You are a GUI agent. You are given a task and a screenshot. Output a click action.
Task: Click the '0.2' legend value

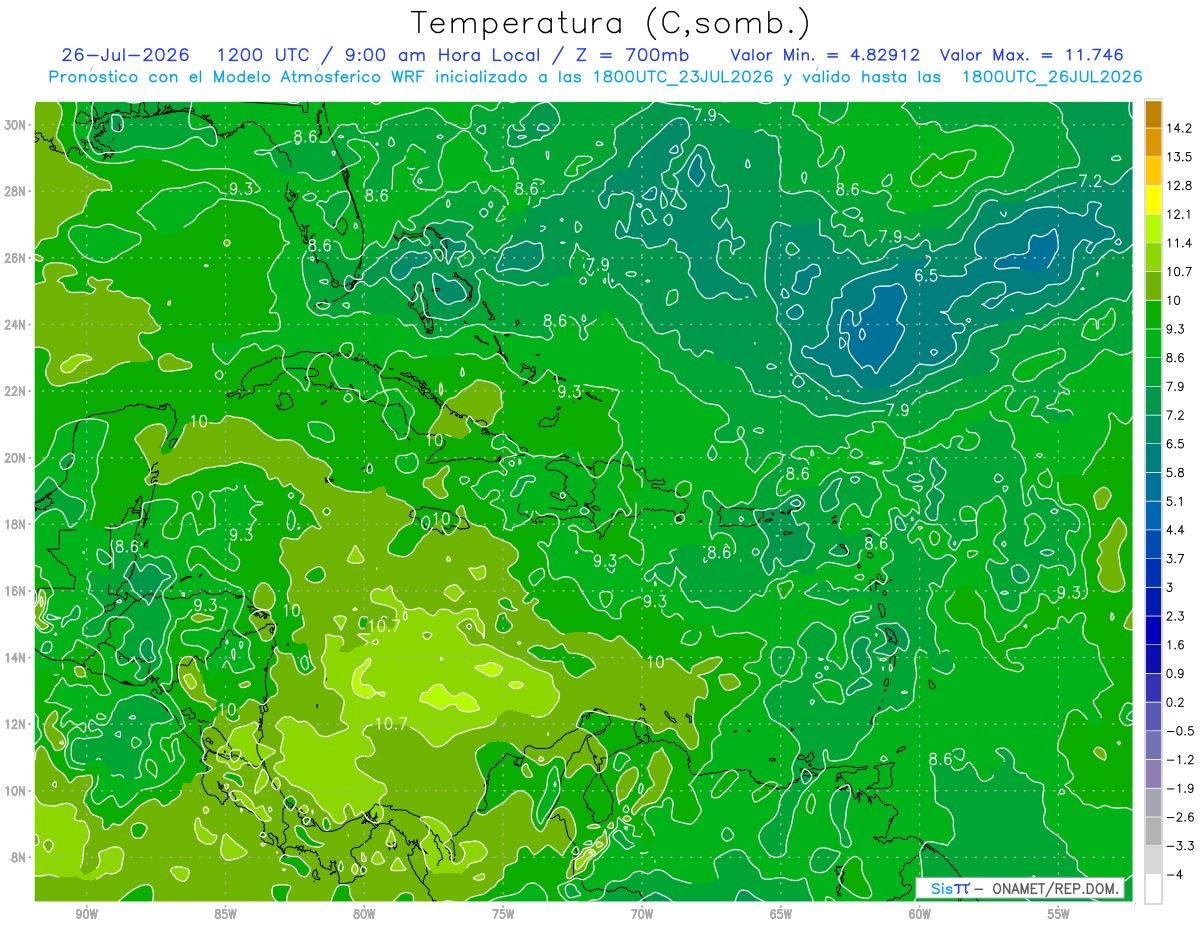click(x=1176, y=702)
